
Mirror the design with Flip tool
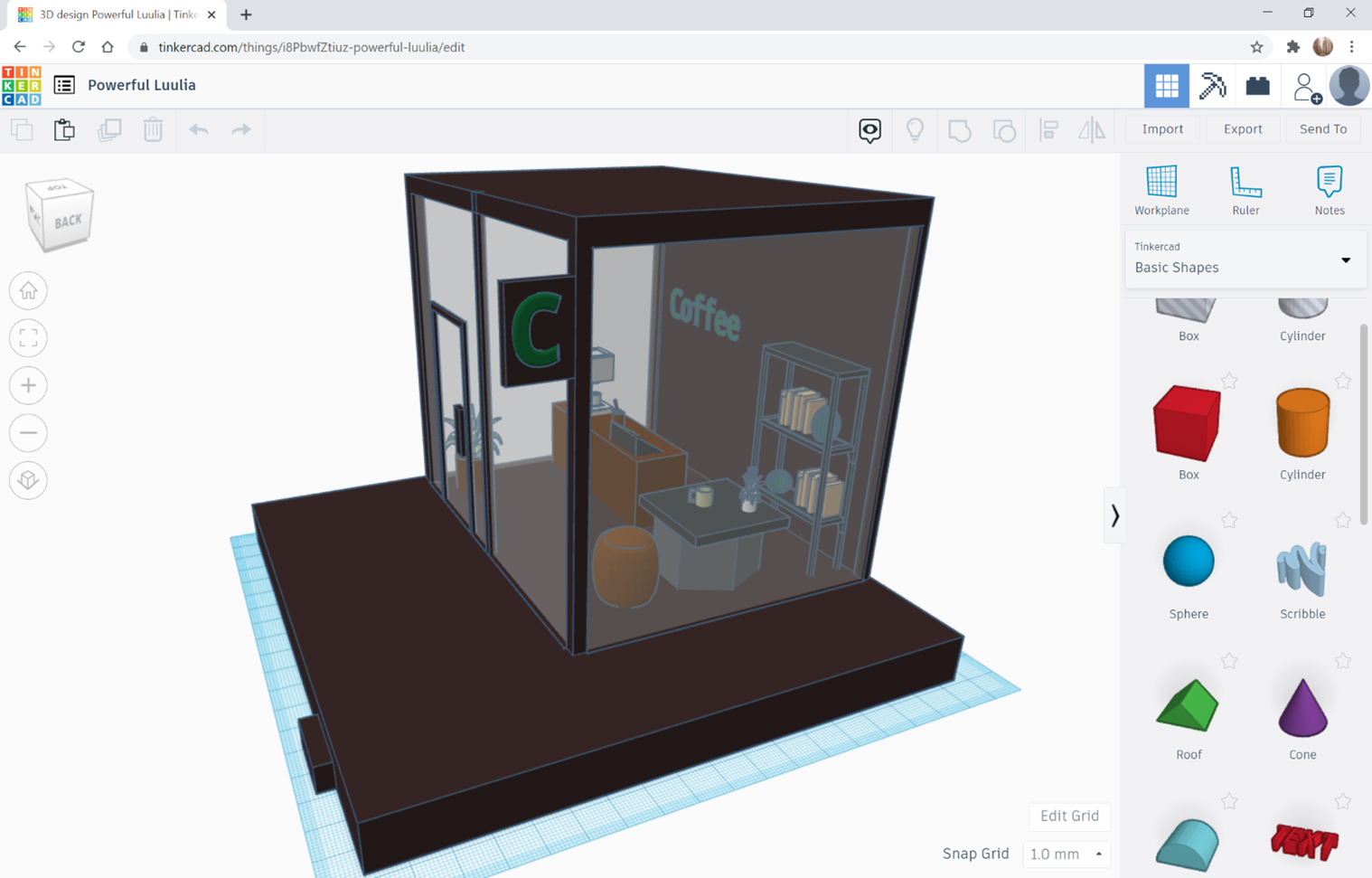click(1092, 130)
